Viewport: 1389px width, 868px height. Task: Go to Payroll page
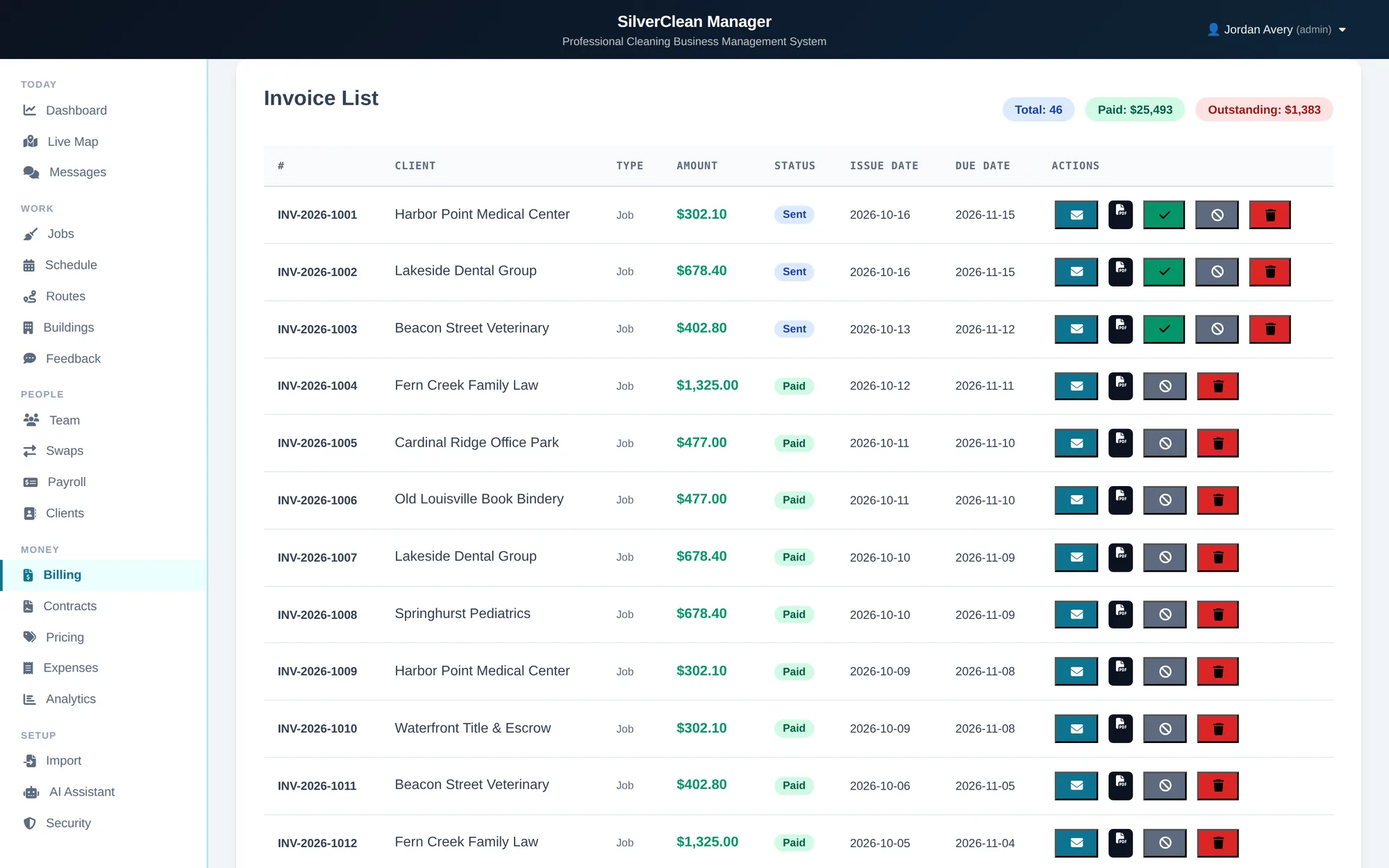[x=104, y=482]
